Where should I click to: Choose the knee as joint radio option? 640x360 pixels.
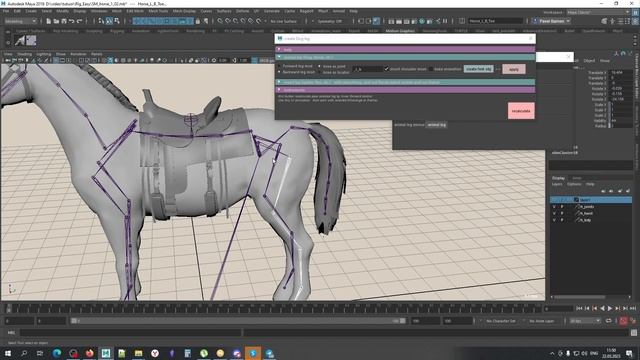point(320,66)
